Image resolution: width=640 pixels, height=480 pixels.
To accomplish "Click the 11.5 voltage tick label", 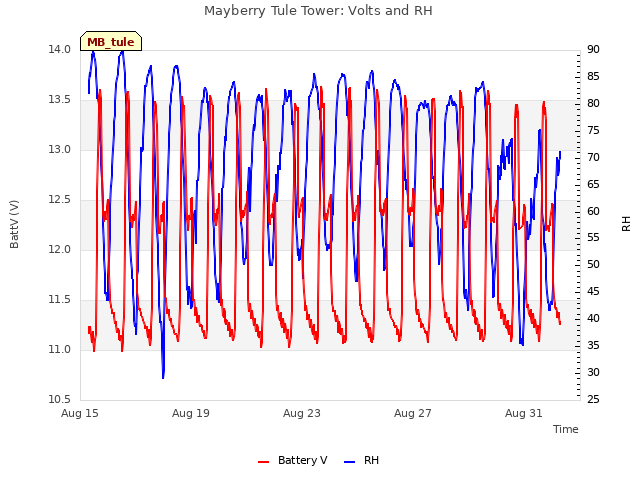I will [x=60, y=300].
